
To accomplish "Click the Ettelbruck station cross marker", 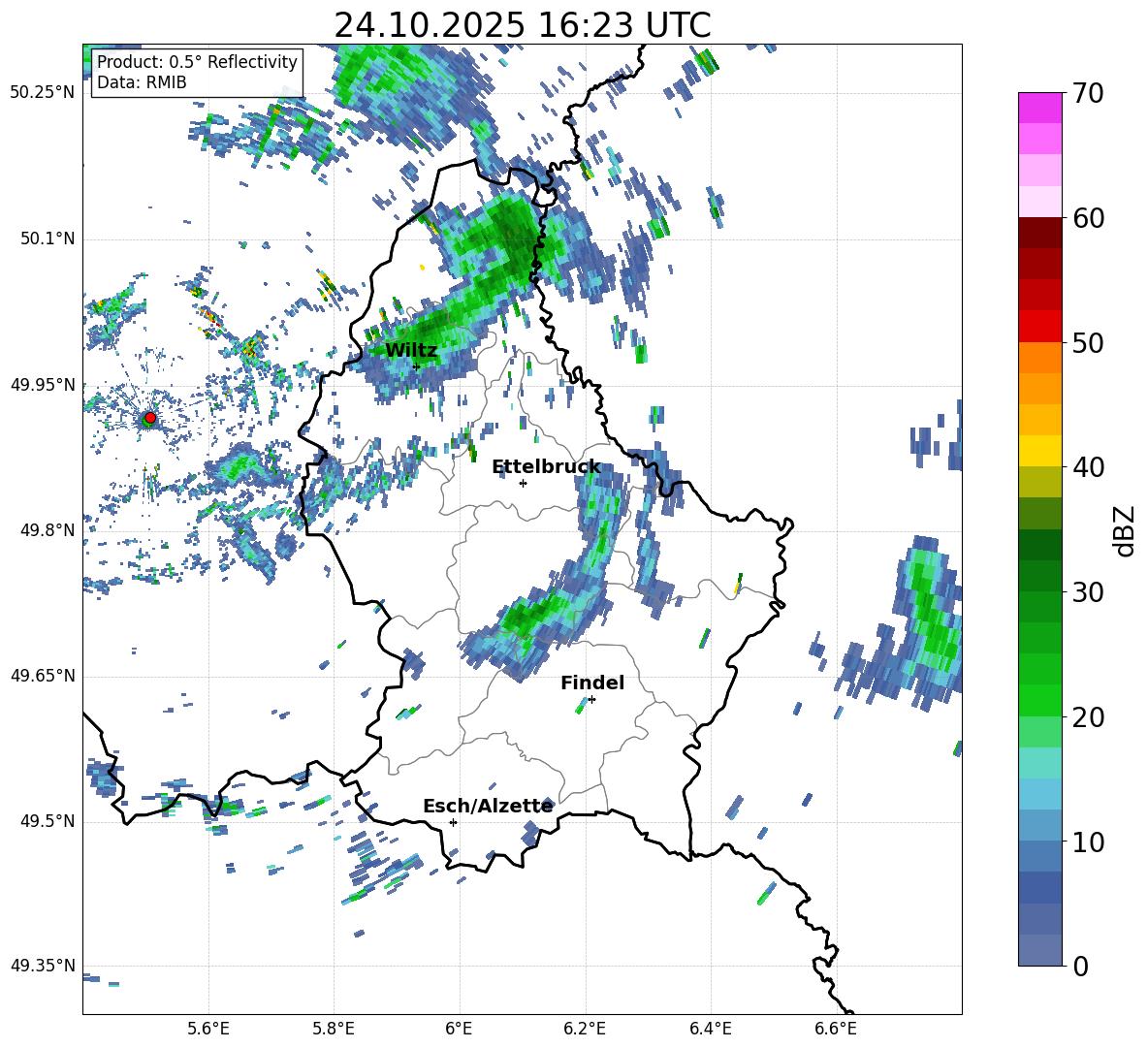I will [x=523, y=483].
